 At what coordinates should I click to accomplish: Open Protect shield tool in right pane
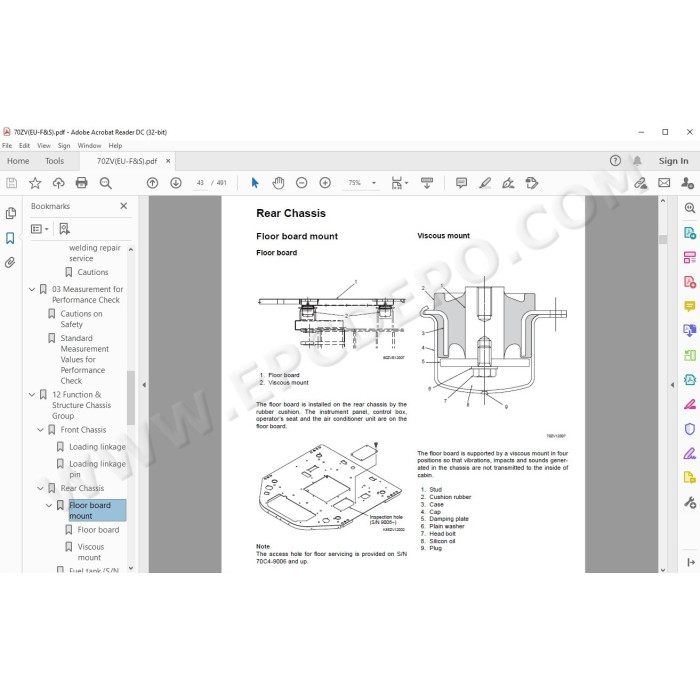(x=689, y=429)
